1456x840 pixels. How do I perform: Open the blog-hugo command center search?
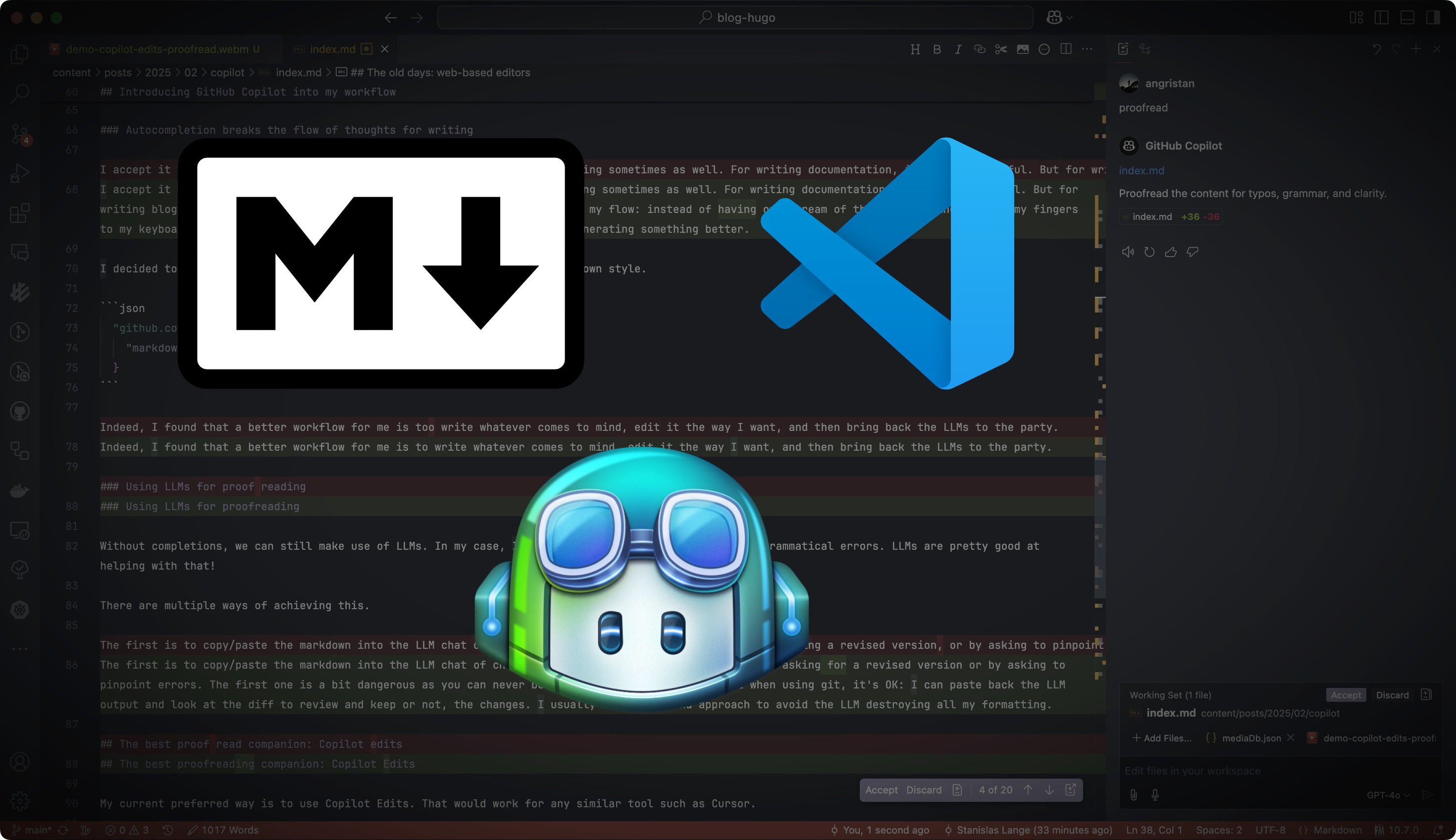tap(735, 18)
